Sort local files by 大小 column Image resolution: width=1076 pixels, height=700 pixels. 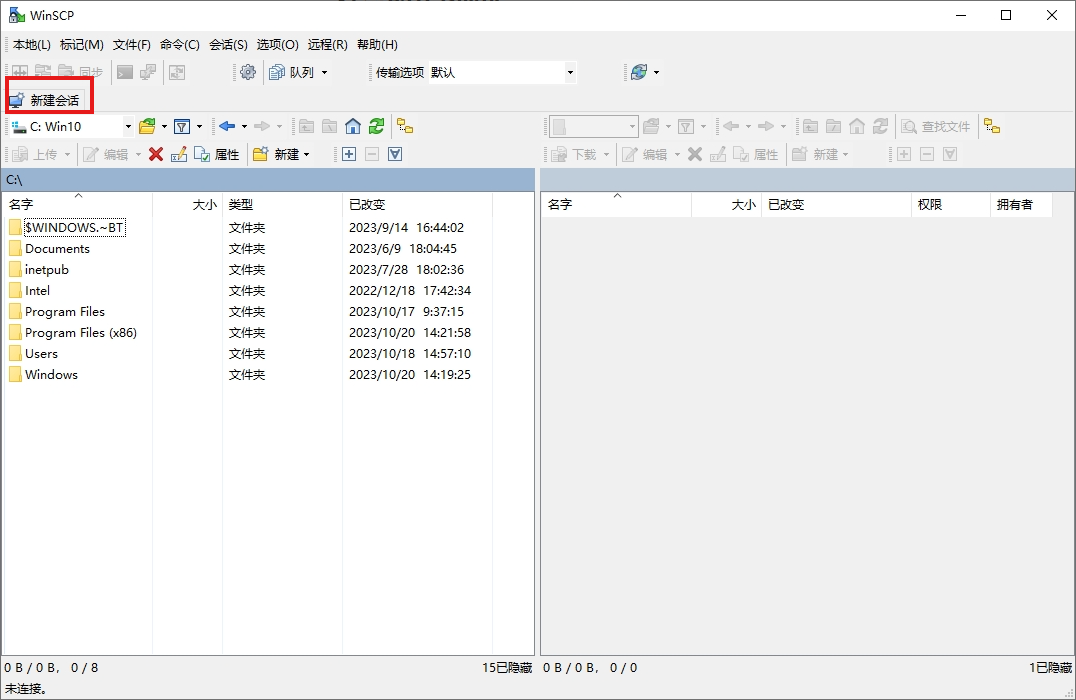point(187,205)
